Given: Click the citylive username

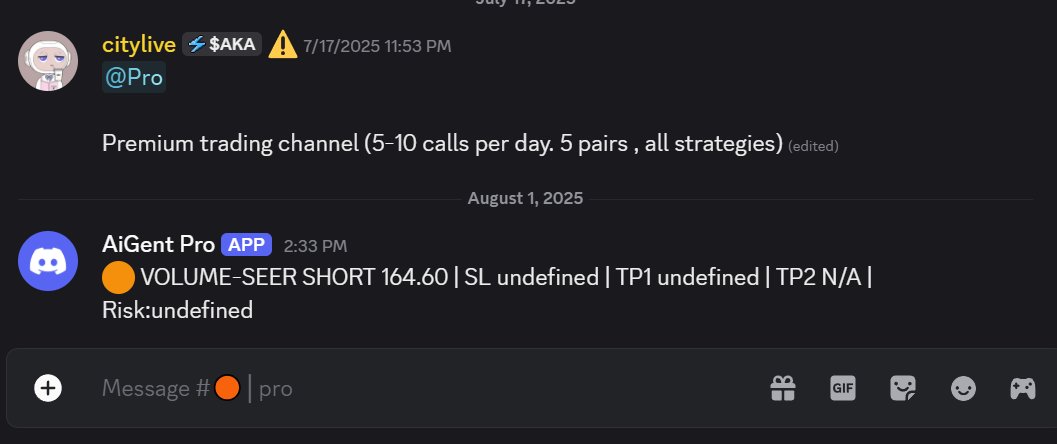Looking at the screenshot, I should pyautogui.click(x=139, y=45).
